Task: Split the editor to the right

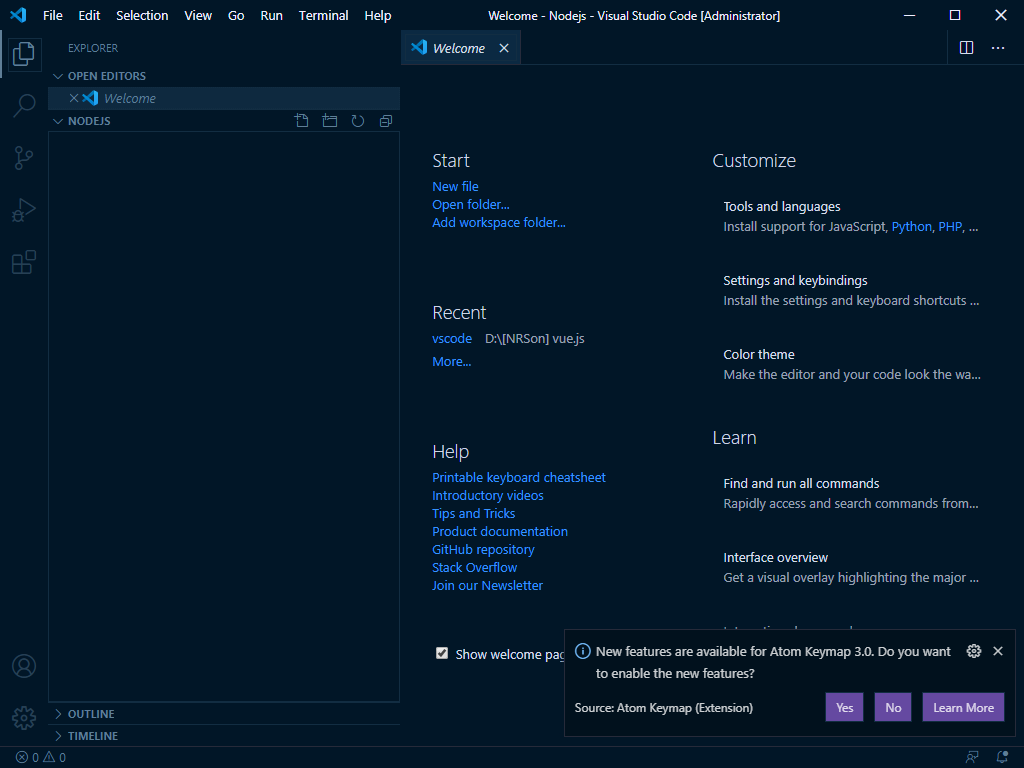Action: tap(967, 48)
